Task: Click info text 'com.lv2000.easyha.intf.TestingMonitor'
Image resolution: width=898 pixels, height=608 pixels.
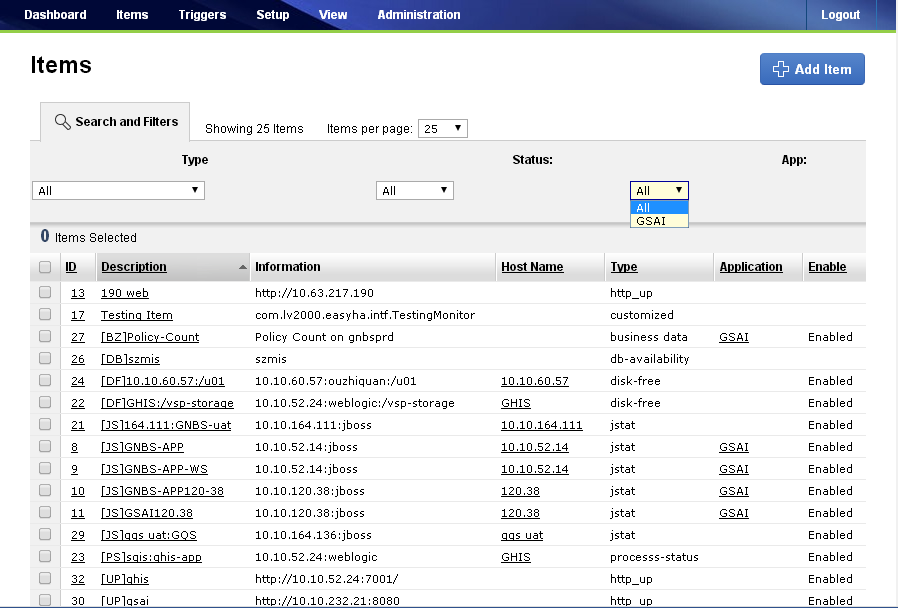Action: (x=365, y=315)
